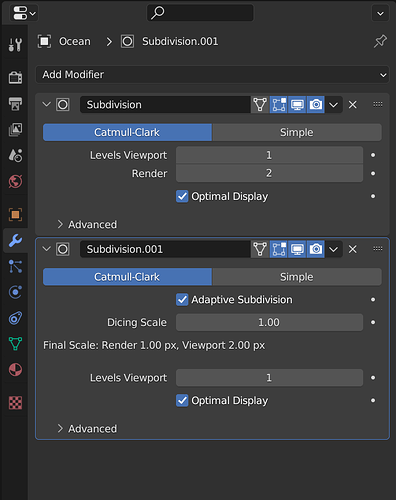This screenshot has width=396, height=500.
Task: Toggle Optimal Display in the Subdivision.001 modifier
Action: point(182,400)
